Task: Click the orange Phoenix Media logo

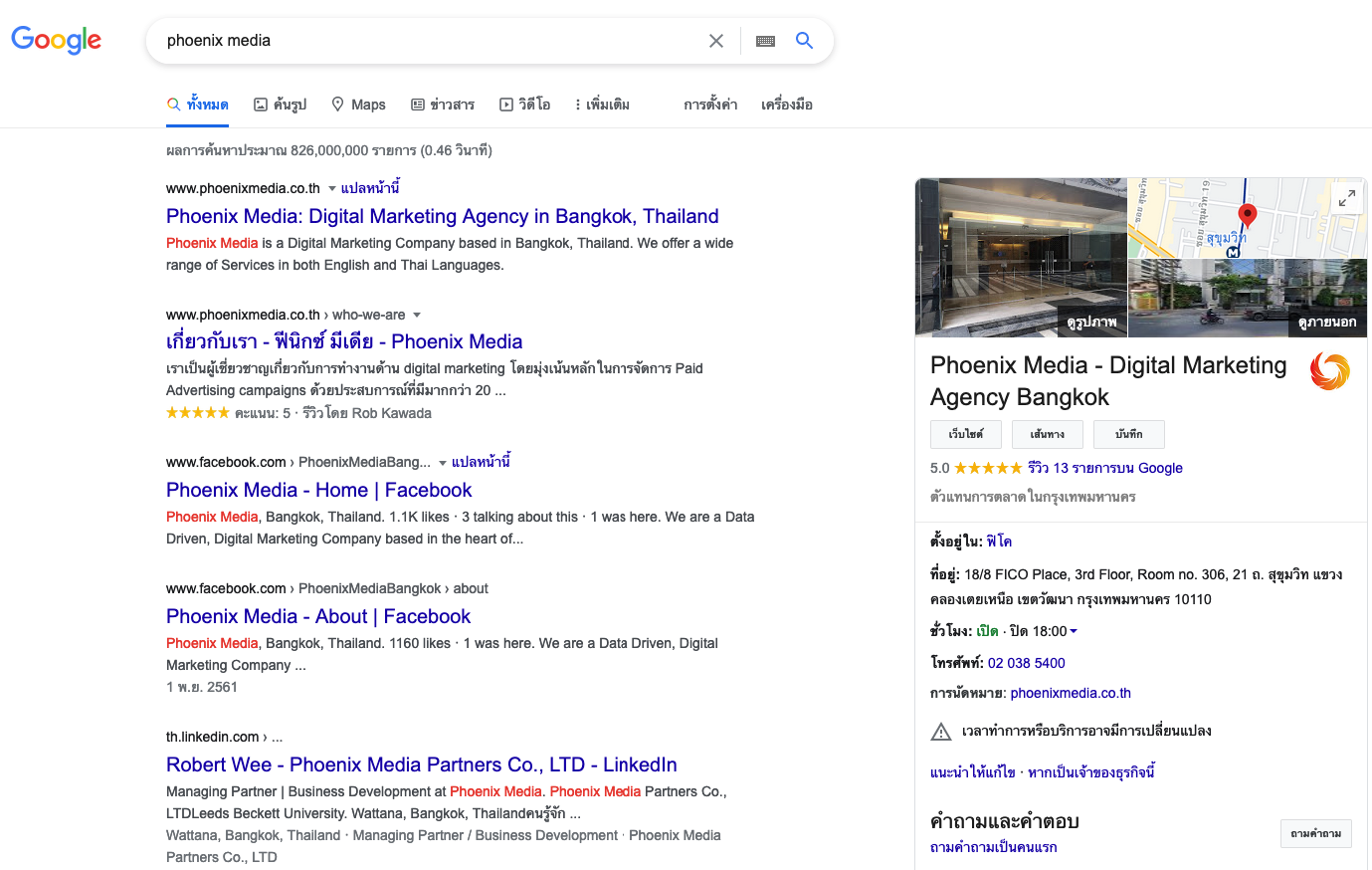Action: tap(1329, 371)
